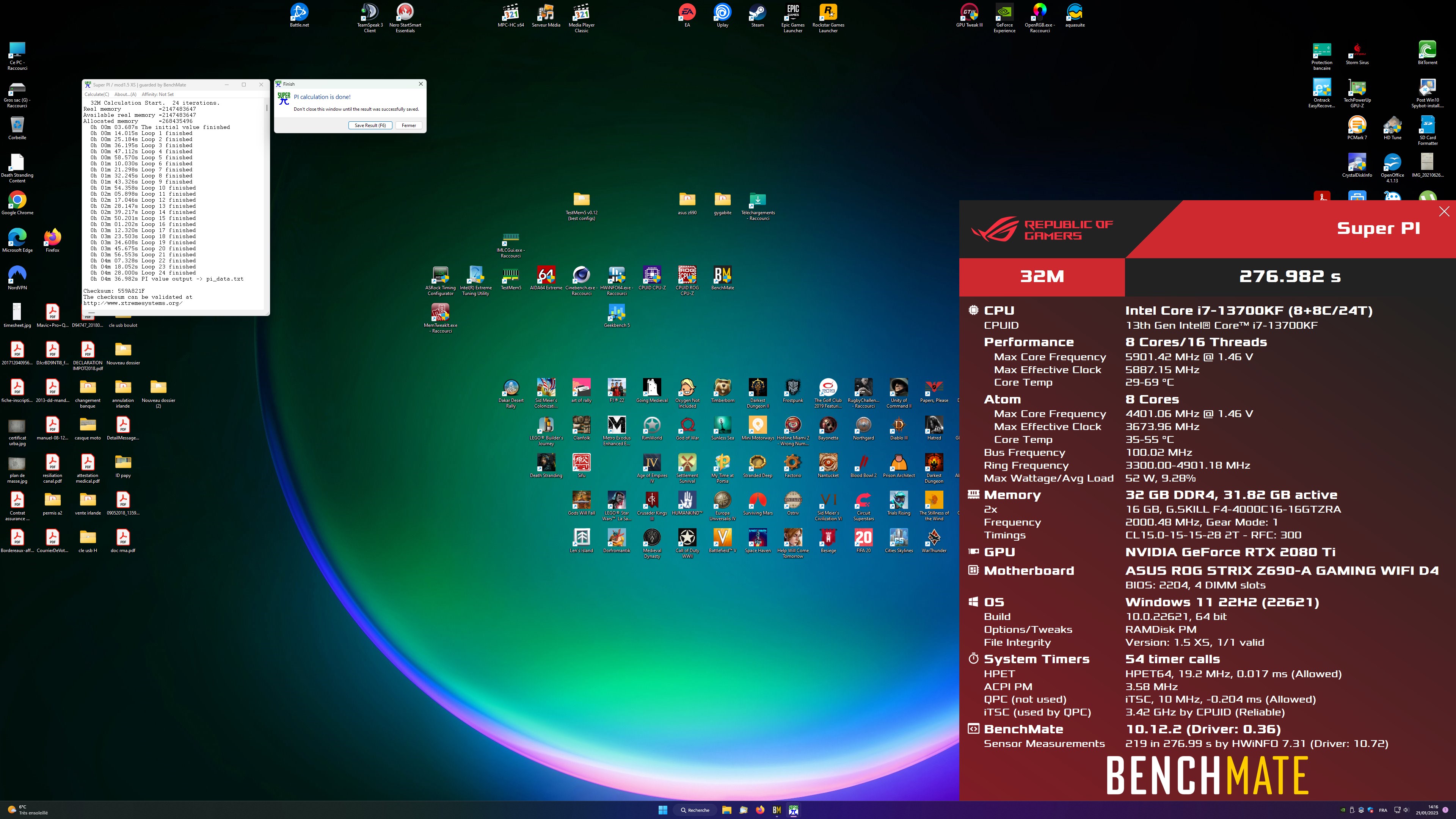Select the CPUID CPU-Z icon

coord(652,278)
